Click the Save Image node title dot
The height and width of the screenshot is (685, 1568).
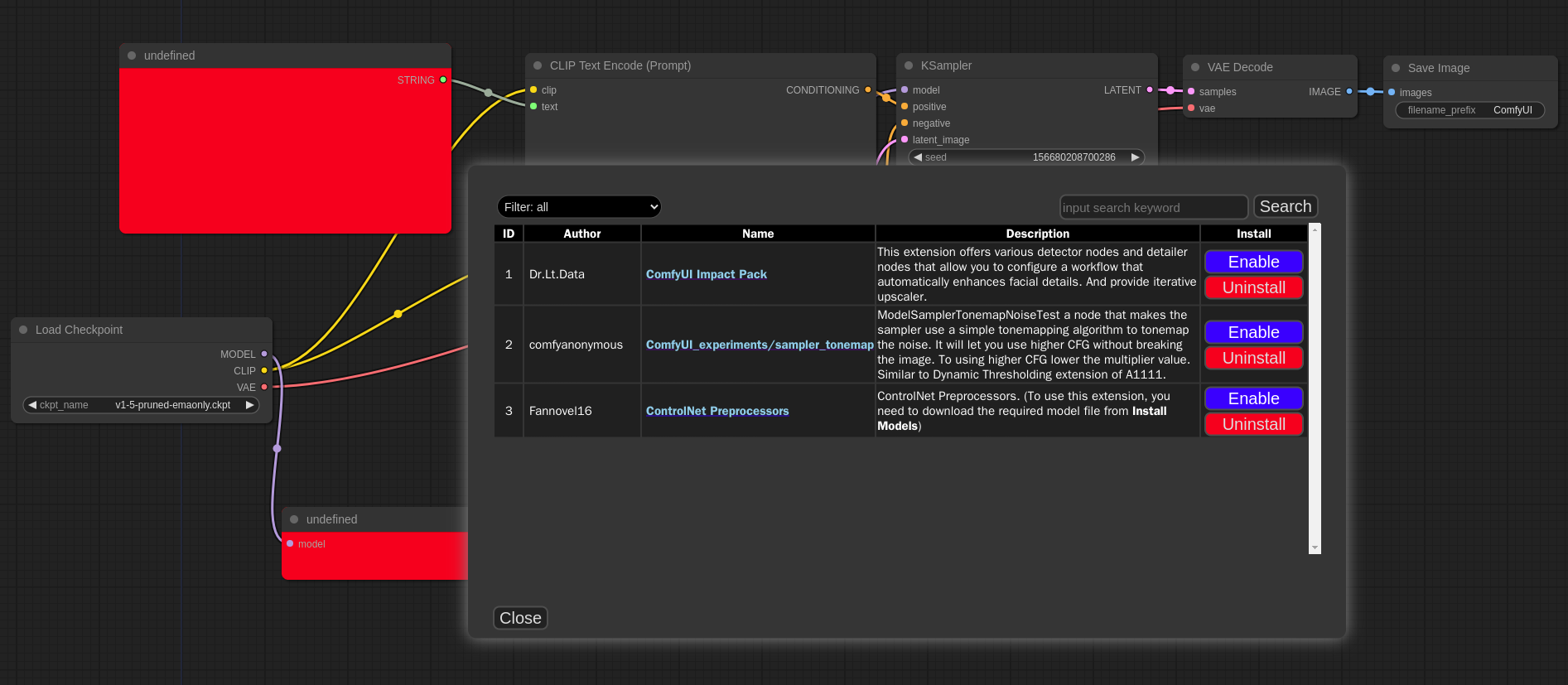point(1396,68)
